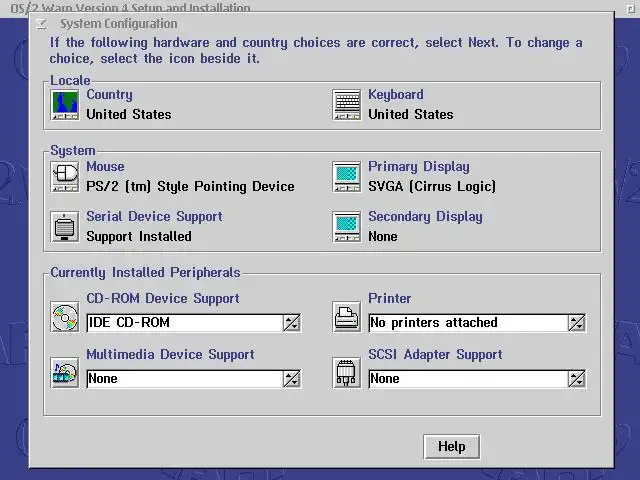
Task: Expand the Multimedia Device Support dropdown arrow
Action: point(291,379)
